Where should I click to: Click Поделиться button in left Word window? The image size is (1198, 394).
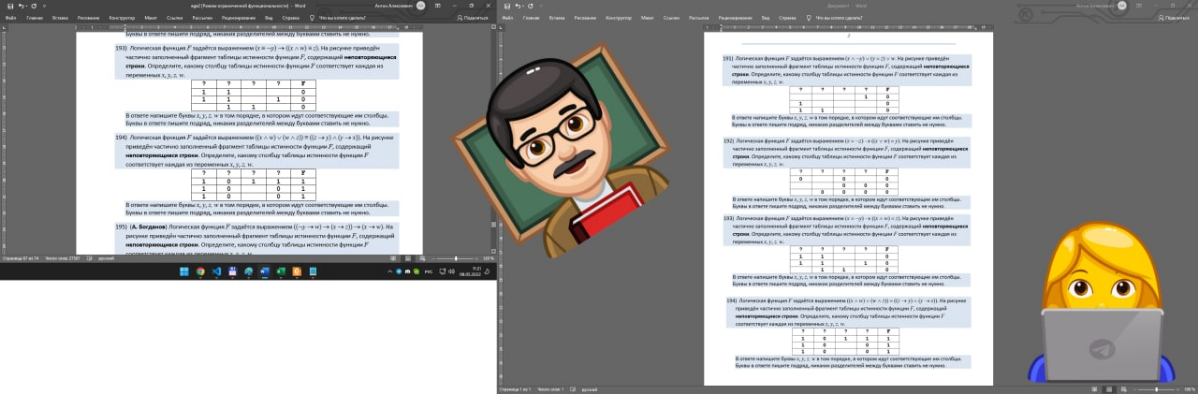tap(472, 18)
